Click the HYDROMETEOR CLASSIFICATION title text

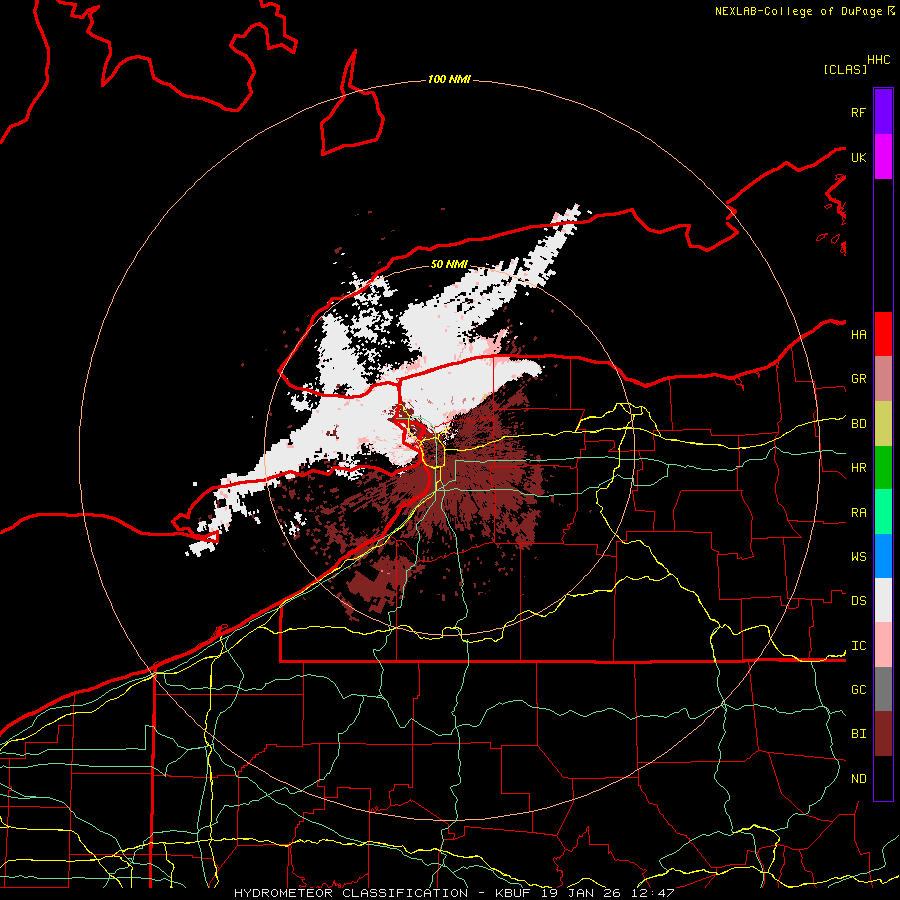click(x=351, y=893)
